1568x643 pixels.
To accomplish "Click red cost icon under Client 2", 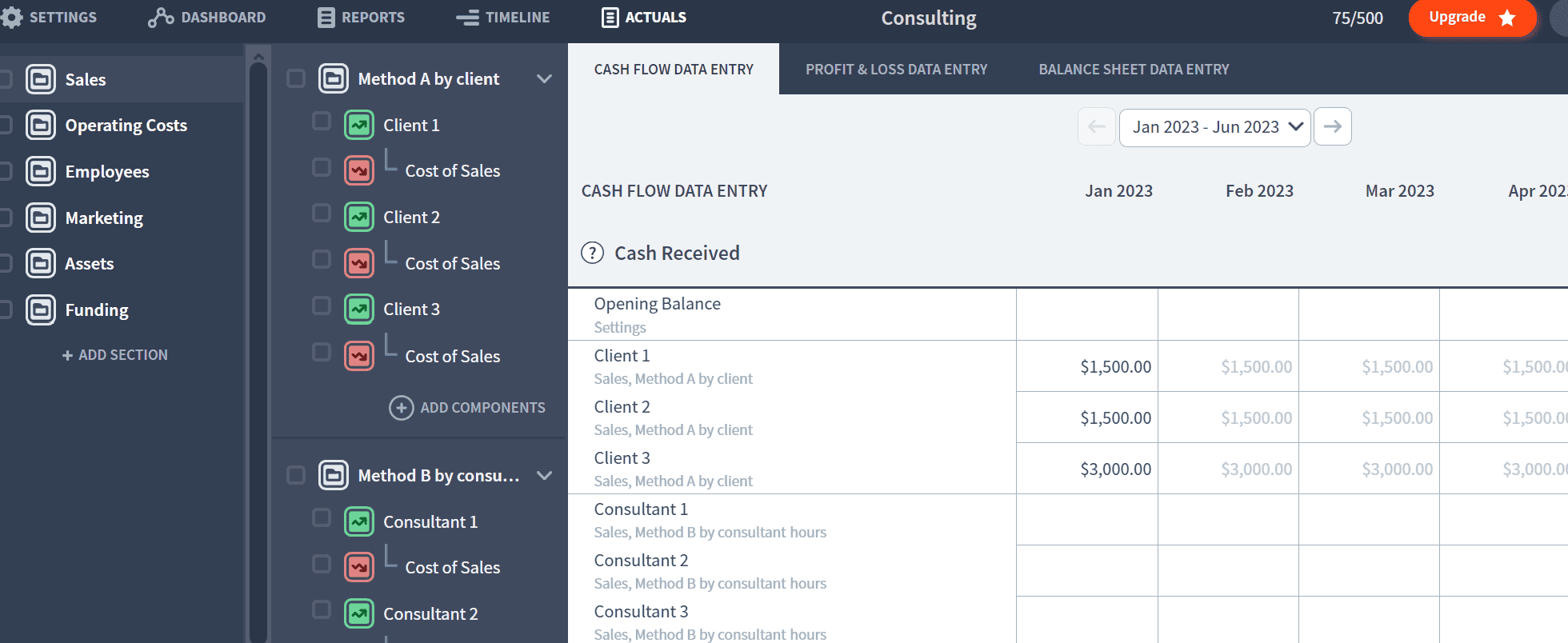I will 359,263.
